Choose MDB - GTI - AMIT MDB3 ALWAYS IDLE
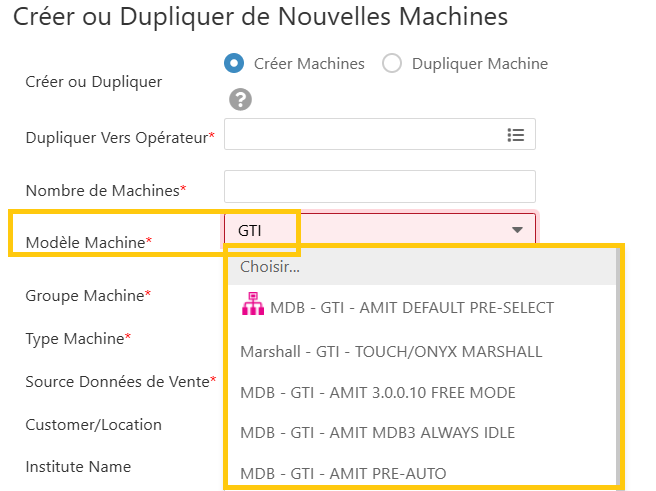 click(x=422, y=433)
